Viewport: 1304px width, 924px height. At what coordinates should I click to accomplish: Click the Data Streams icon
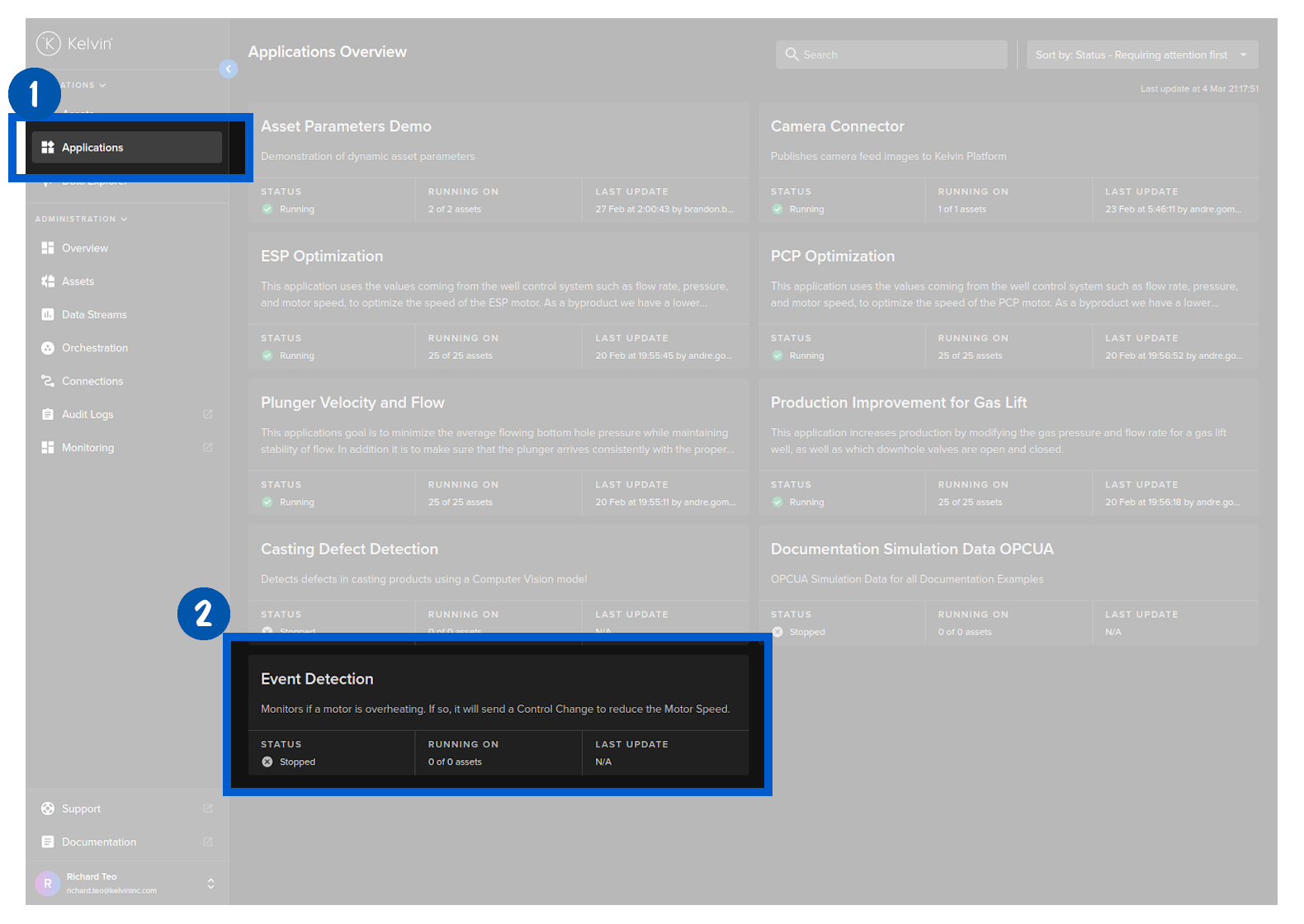(48, 315)
